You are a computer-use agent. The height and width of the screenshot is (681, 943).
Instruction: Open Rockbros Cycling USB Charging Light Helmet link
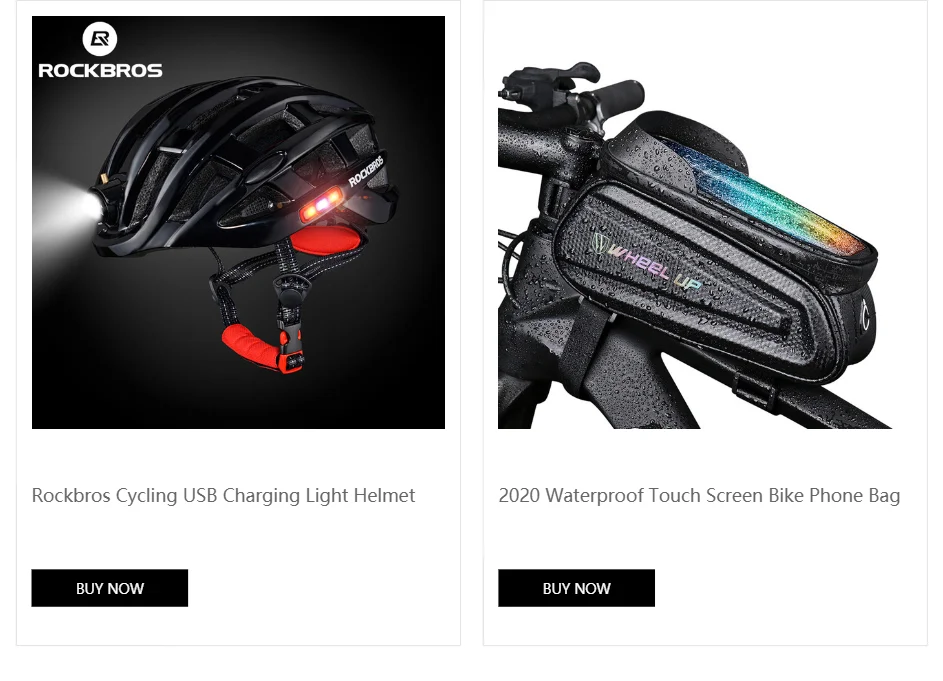(223, 496)
